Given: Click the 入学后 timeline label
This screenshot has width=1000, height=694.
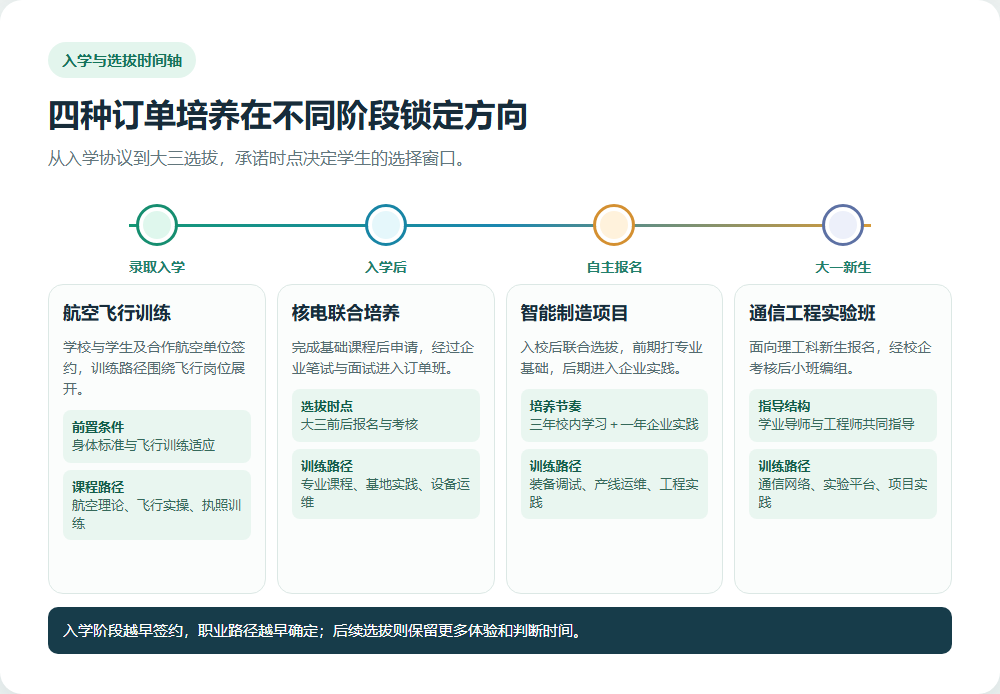Looking at the screenshot, I should tap(386, 267).
